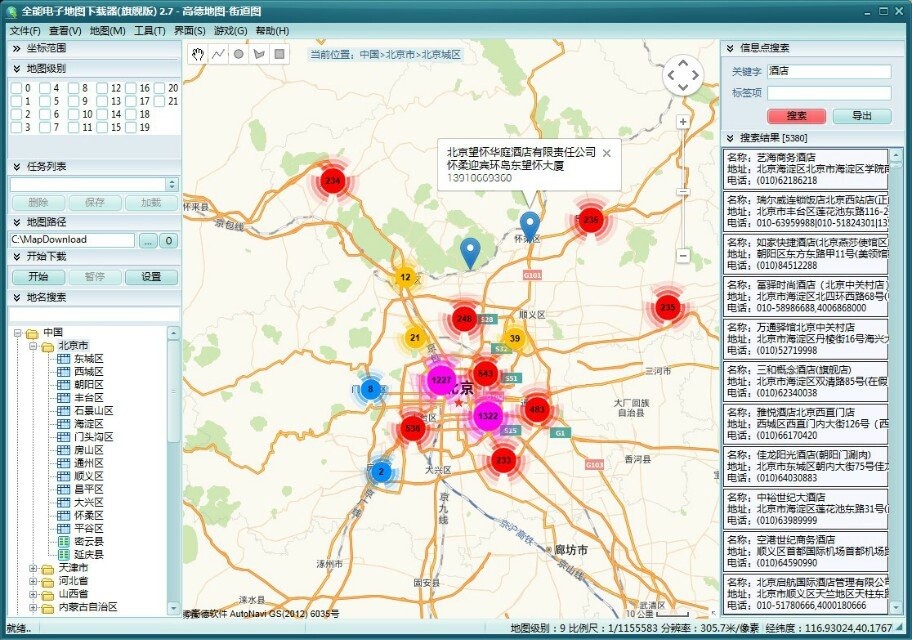
Task: Click the red cluster marker labeled 1322
Action: pyautogui.click(x=487, y=414)
